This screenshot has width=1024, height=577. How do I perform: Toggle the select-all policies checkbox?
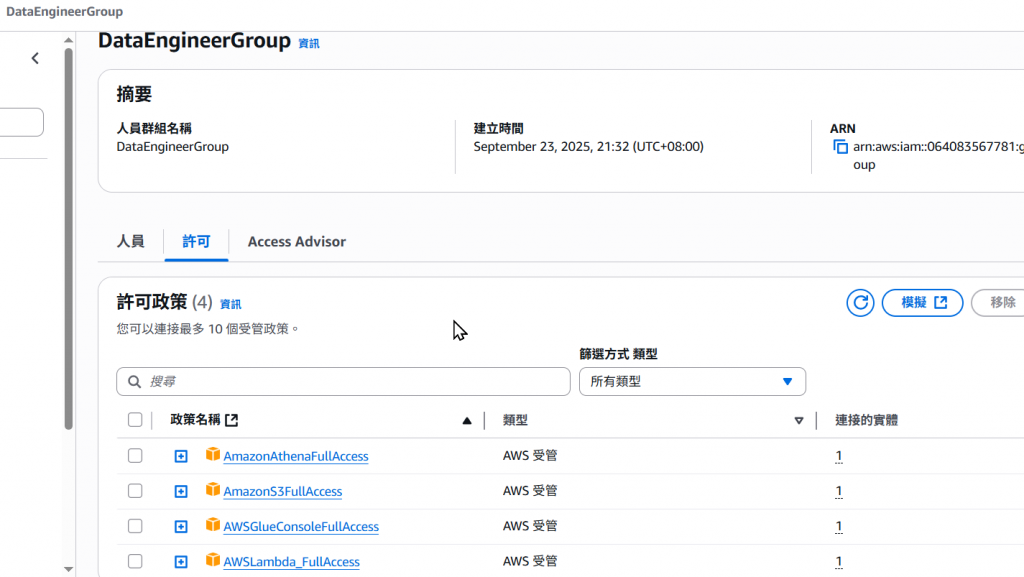tap(135, 420)
